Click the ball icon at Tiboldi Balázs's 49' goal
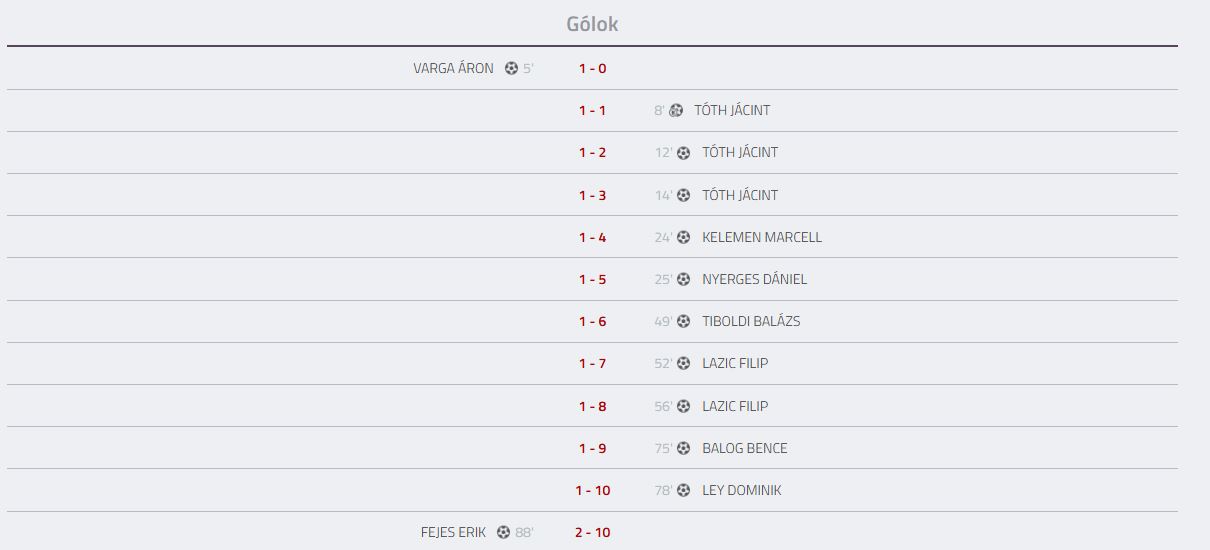This screenshot has height=550, width=1210. click(684, 322)
